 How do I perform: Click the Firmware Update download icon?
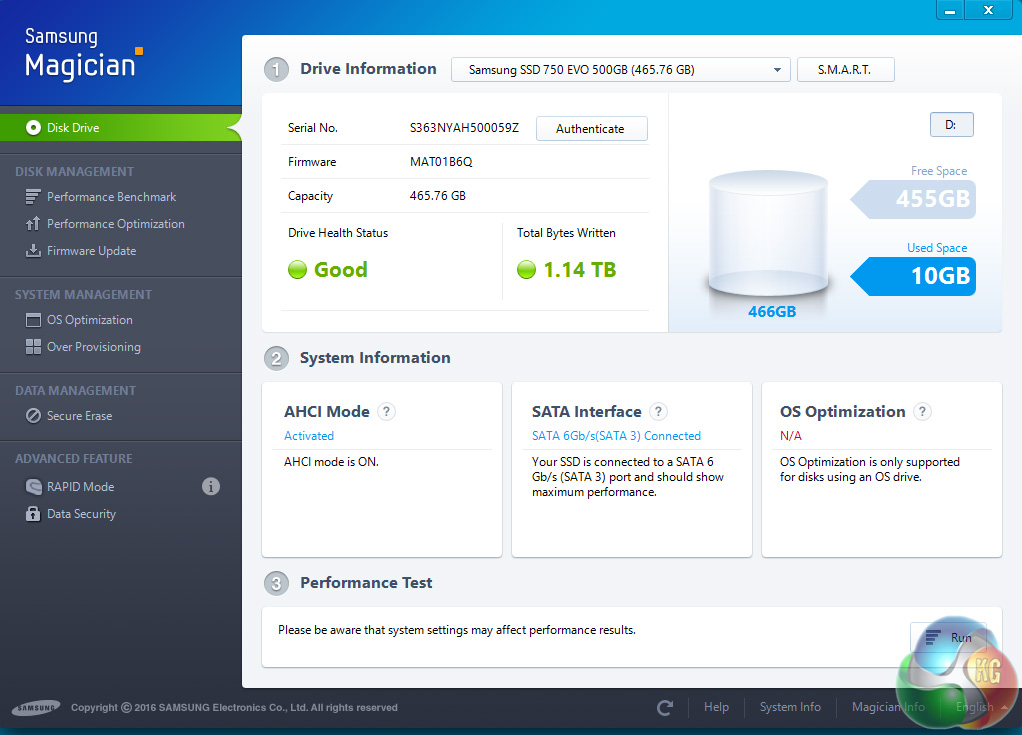tap(33, 251)
